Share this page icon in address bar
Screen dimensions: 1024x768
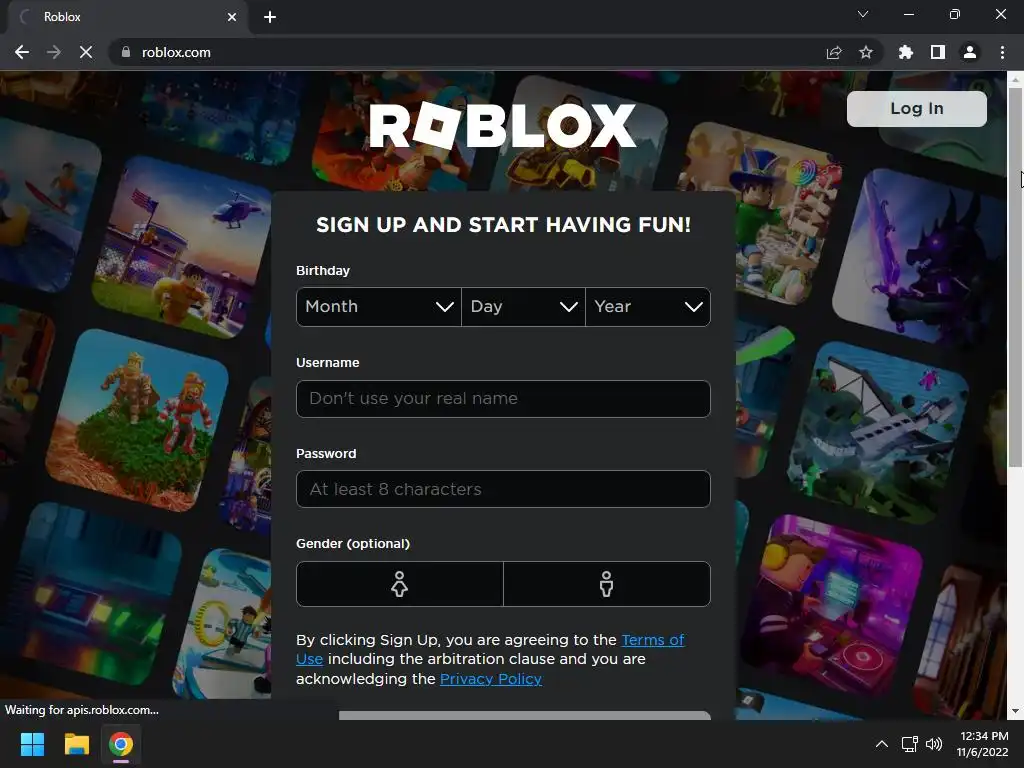coord(834,52)
